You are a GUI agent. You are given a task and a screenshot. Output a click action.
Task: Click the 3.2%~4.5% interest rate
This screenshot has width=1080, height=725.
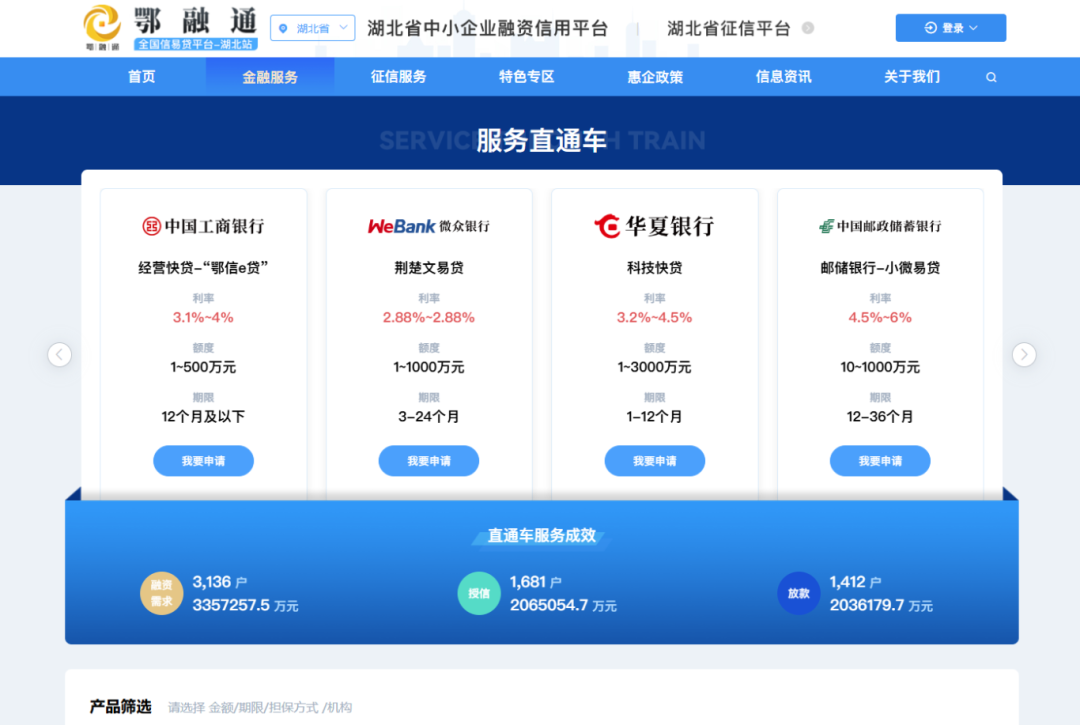click(x=654, y=317)
